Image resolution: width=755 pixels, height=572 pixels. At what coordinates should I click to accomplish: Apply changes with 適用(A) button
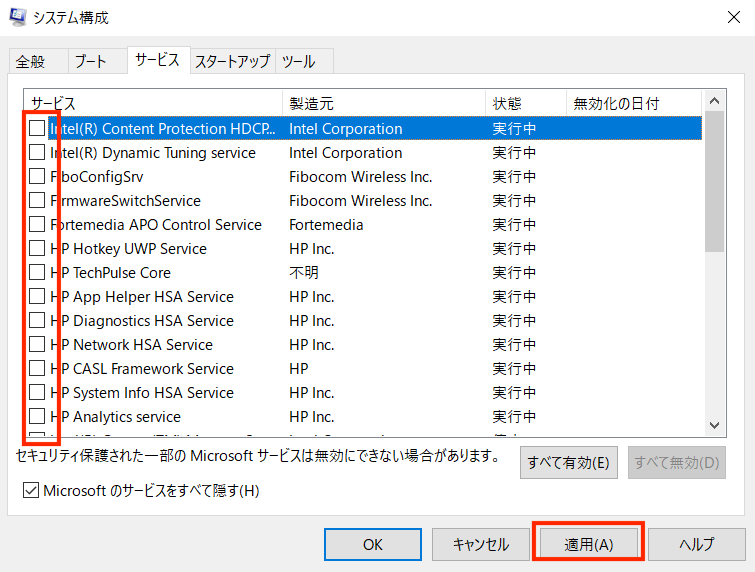pyautogui.click(x=588, y=545)
